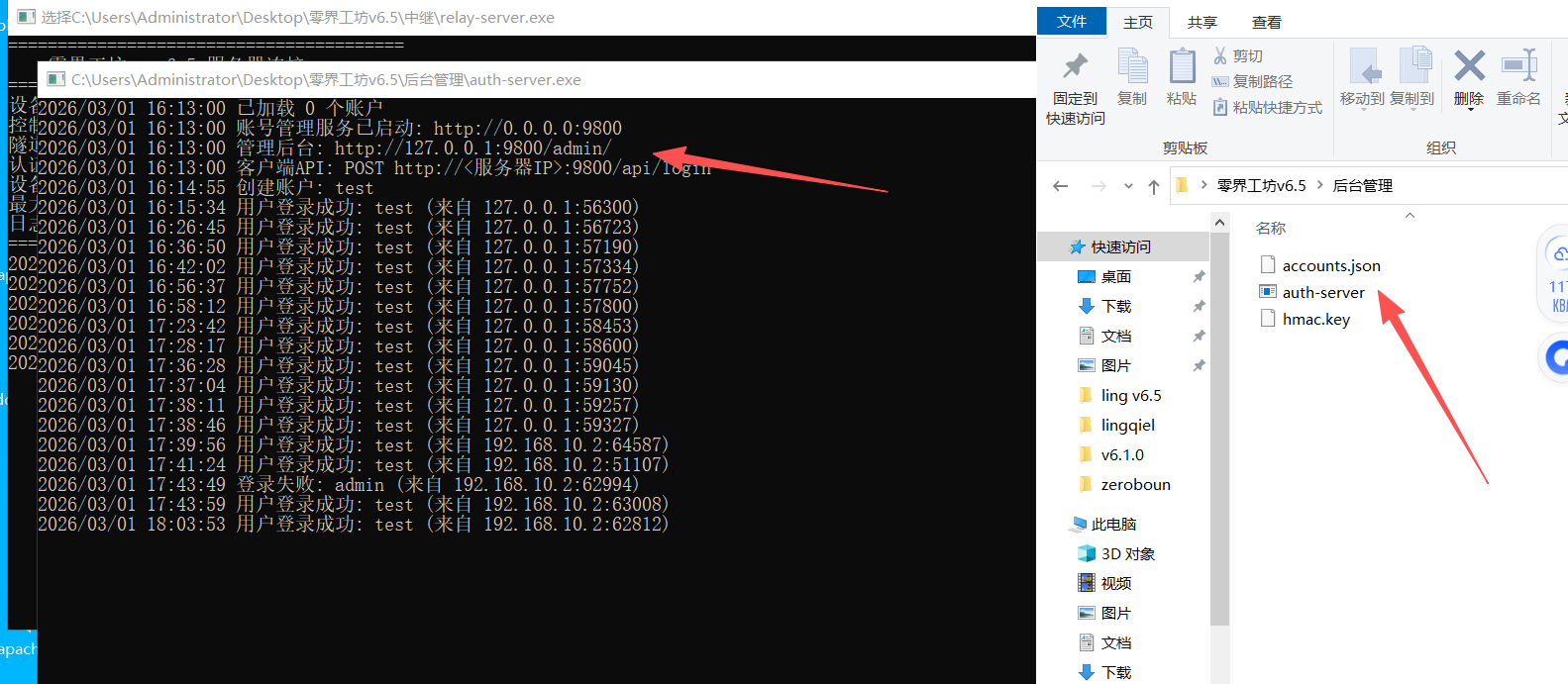Go back with the left arrow button
1568x684 pixels.
click(1061, 186)
